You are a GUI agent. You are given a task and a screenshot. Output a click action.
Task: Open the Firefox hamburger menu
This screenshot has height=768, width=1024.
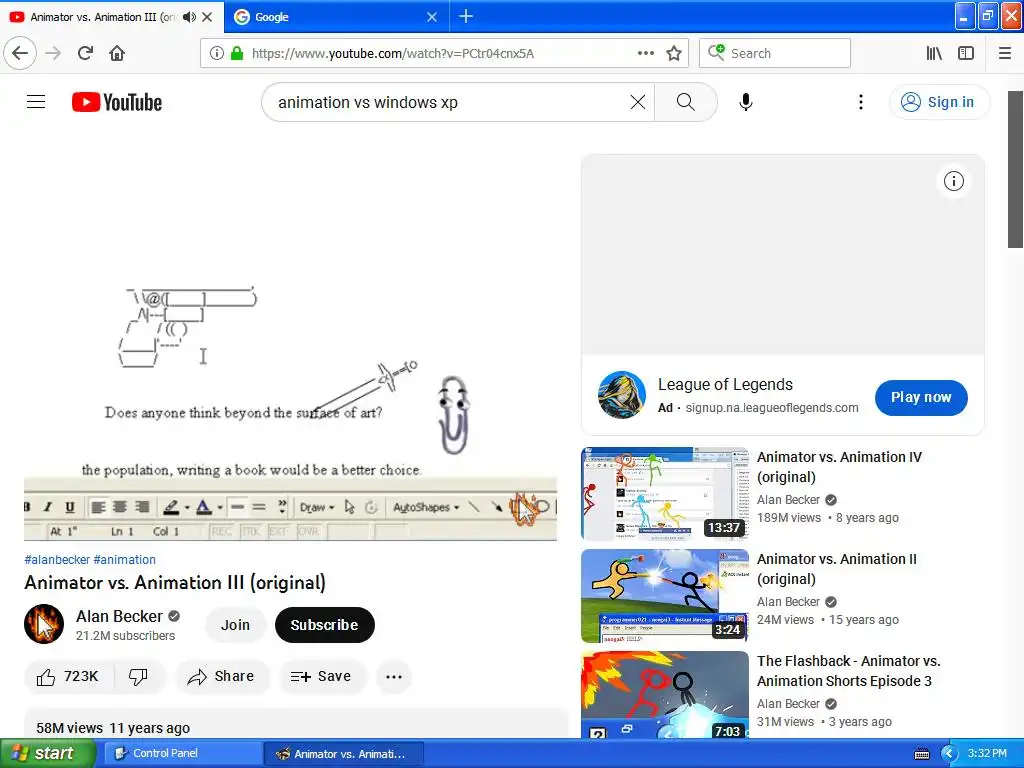click(1004, 53)
